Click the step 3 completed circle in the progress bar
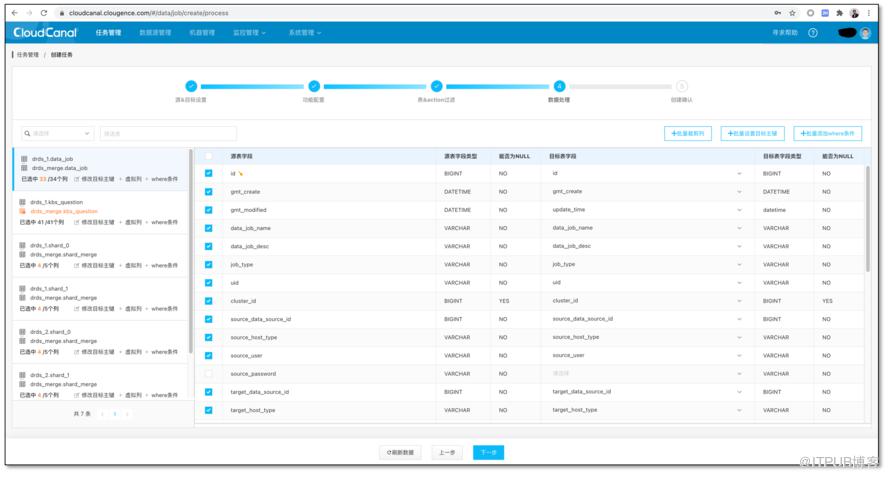This screenshot has height=477, width=889. click(x=437, y=86)
